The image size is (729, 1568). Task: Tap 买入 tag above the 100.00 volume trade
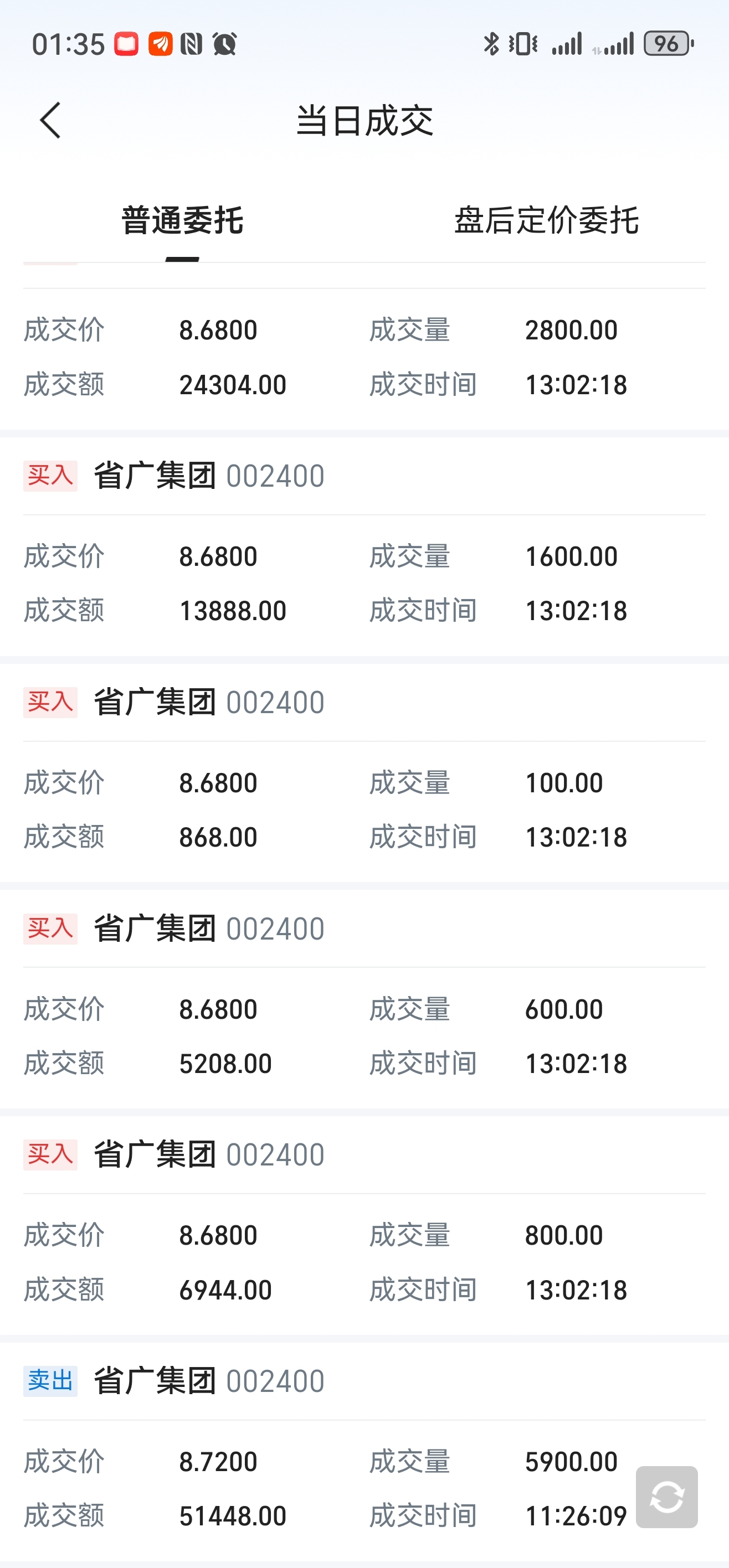tap(50, 702)
